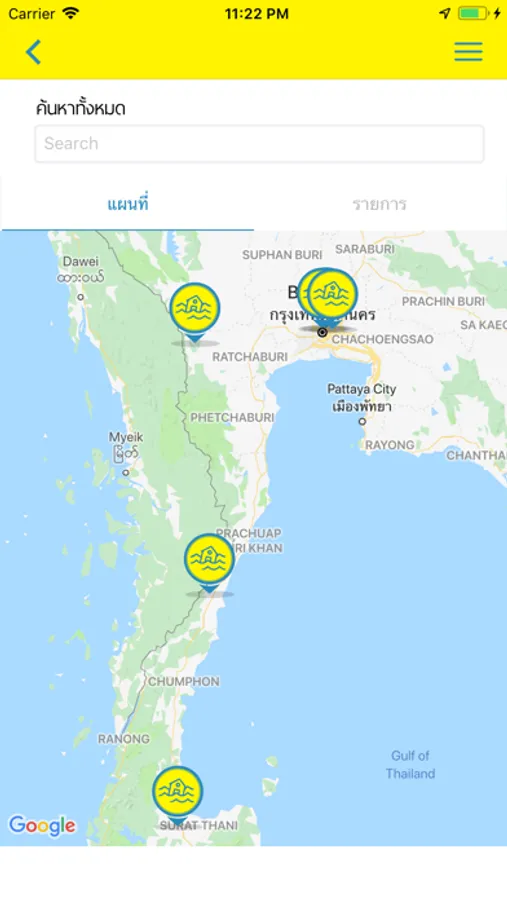Viewport: 507px width, 900px height.
Task: Switch to the แผนที่ map tab
Action: (127, 204)
